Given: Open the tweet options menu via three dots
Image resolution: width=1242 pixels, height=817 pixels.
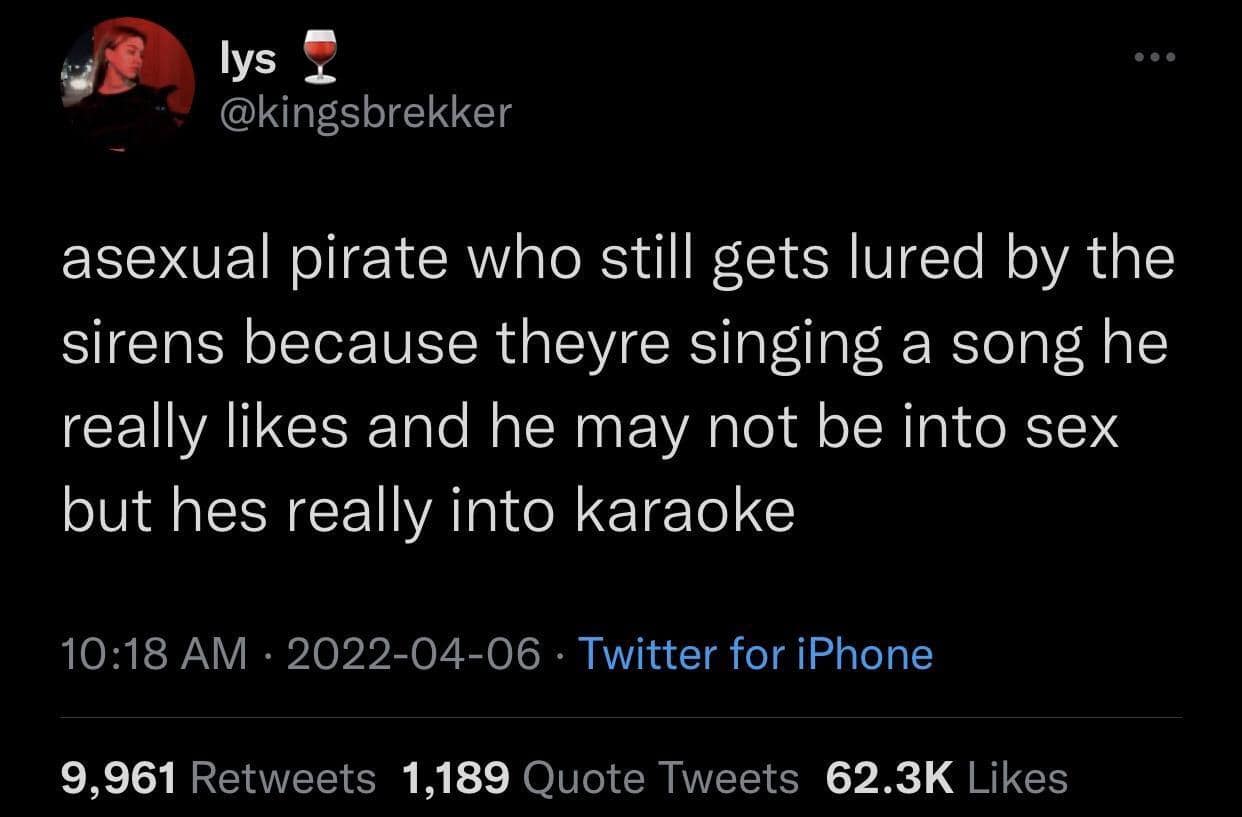Looking at the screenshot, I should pos(1154,57).
